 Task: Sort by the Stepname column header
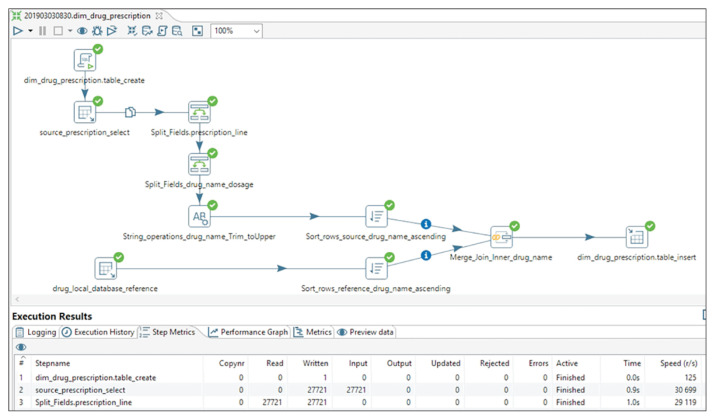click(53, 363)
